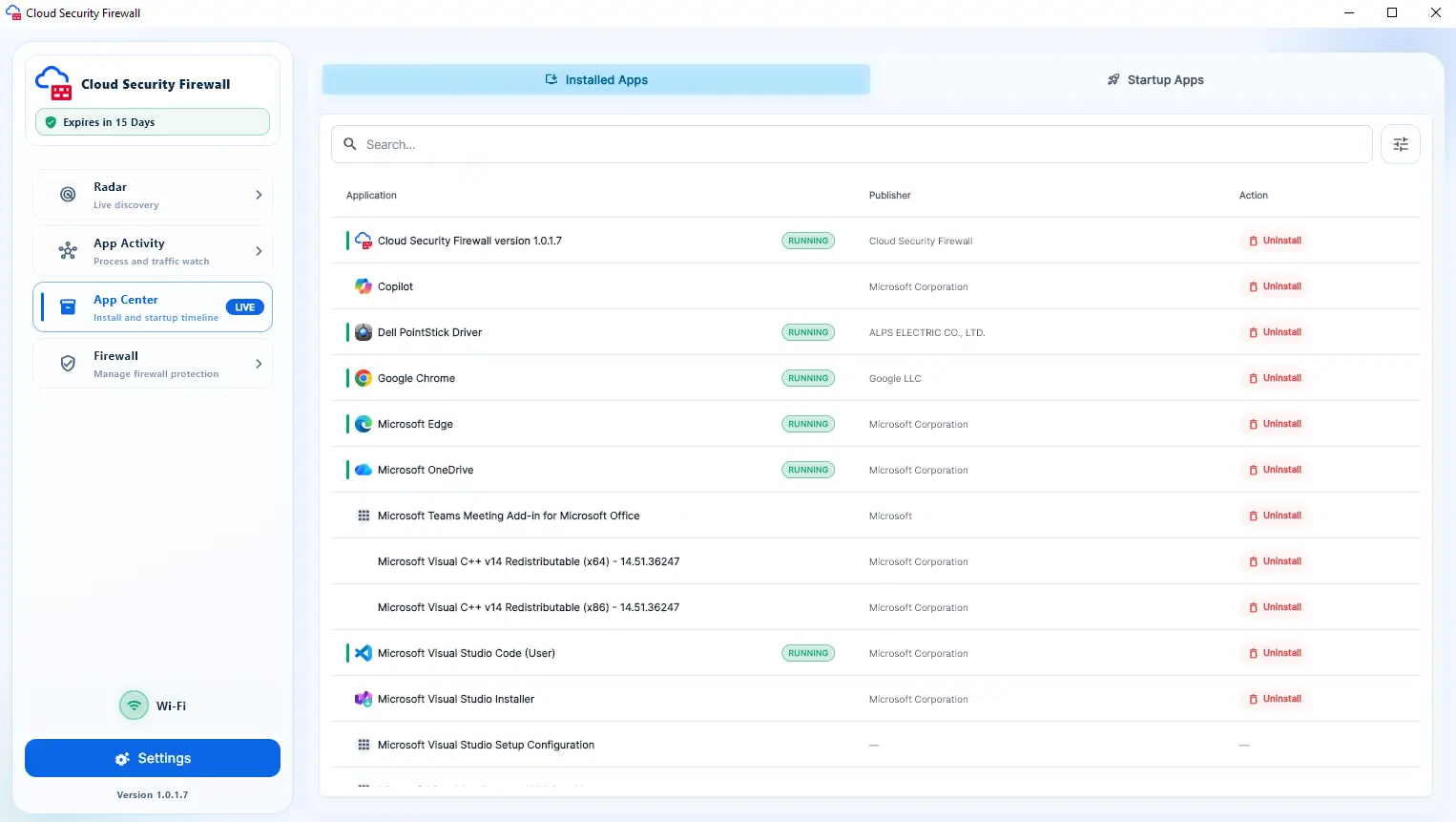Screen dimensions: 1456x822
Task: Uninstall Microsoft Teams Meeting Add-in
Action: pyautogui.click(x=1275, y=516)
